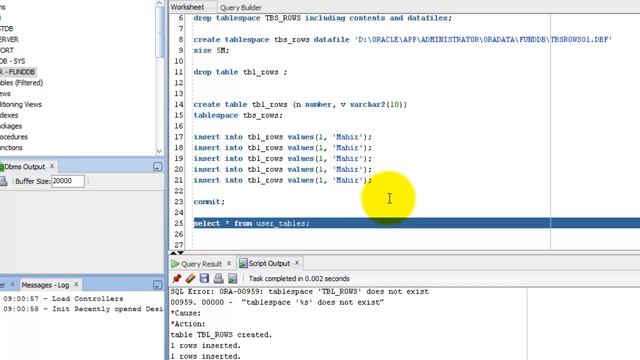The width and height of the screenshot is (640, 360).
Task: Click the 'commit;' statement on line 23
Action: click(x=209, y=202)
